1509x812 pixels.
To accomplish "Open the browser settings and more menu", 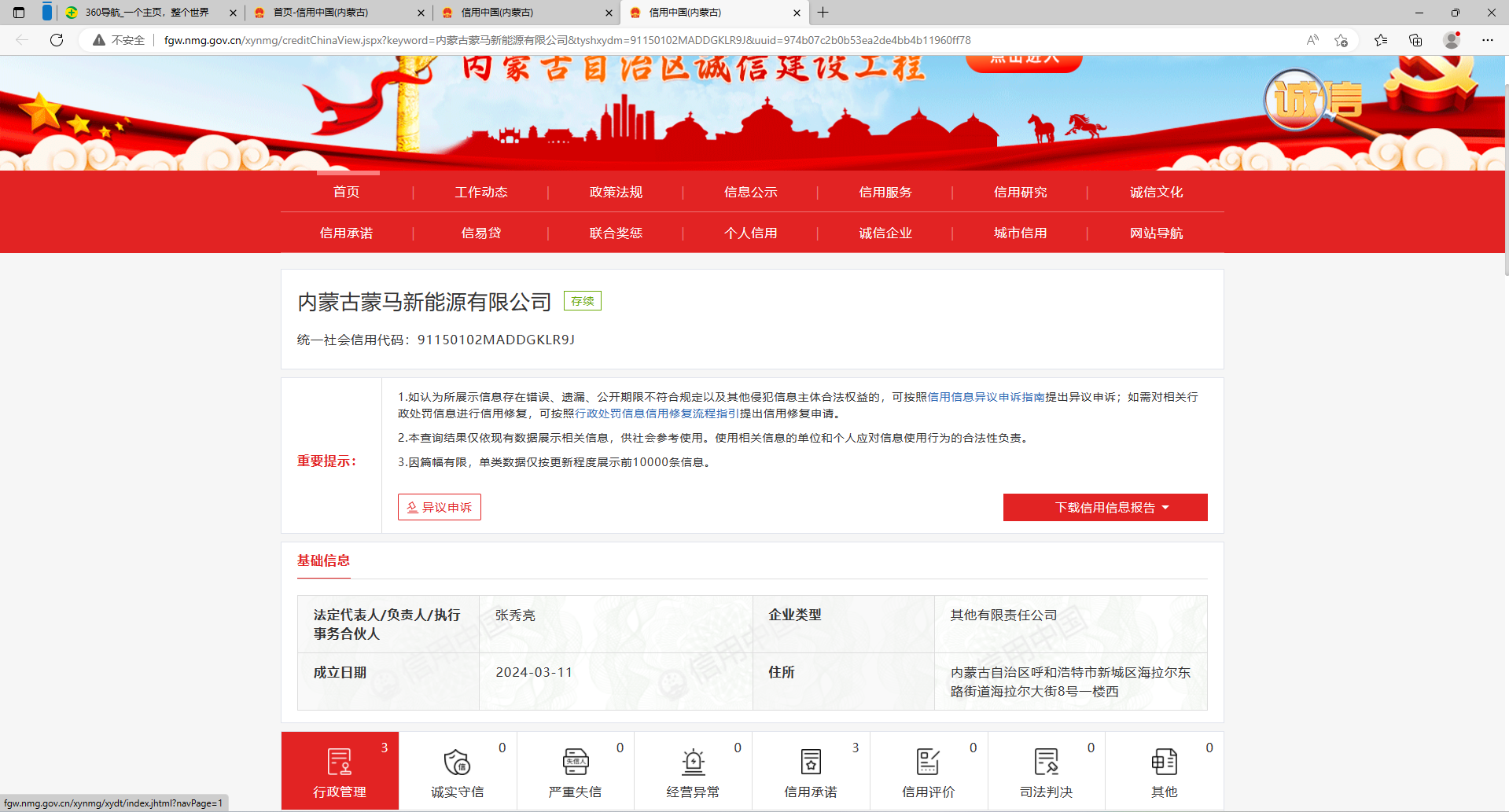I will click(1488, 40).
